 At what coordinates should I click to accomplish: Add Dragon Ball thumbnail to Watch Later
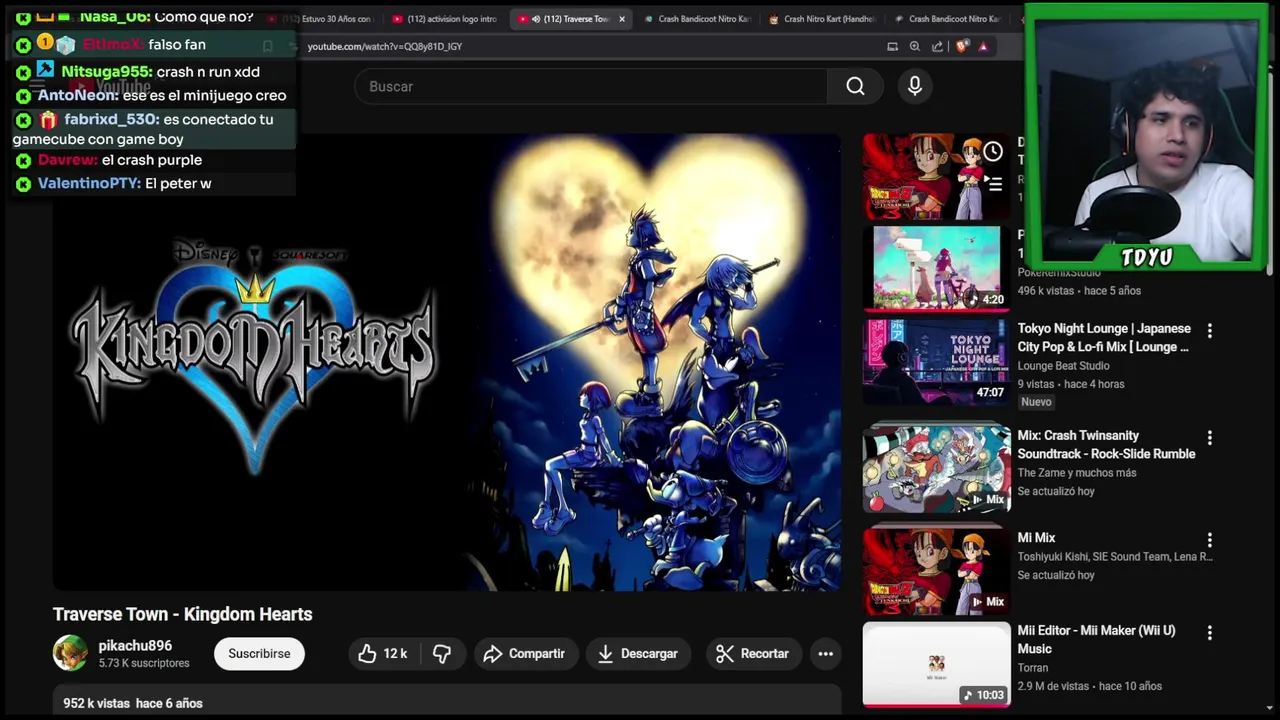pos(993,152)
